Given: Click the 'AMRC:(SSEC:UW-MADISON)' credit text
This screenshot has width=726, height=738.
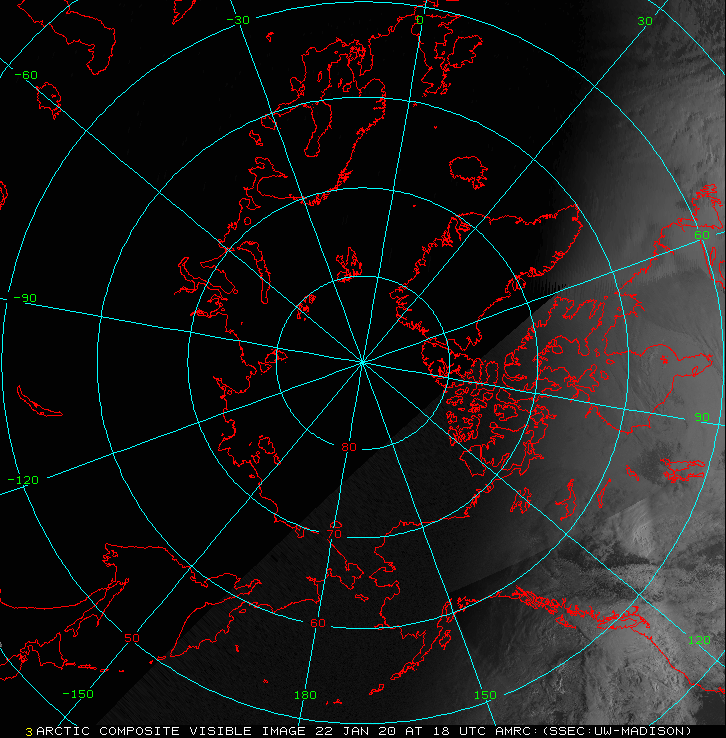Looking at the screenshot, I should click(x=593, y=731).
